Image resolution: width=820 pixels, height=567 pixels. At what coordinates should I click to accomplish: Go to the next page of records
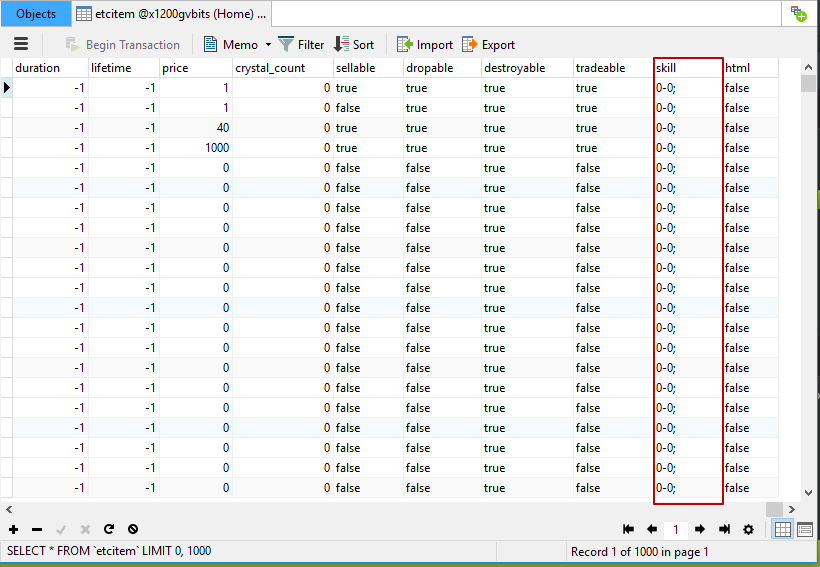(x=700, y=529)
